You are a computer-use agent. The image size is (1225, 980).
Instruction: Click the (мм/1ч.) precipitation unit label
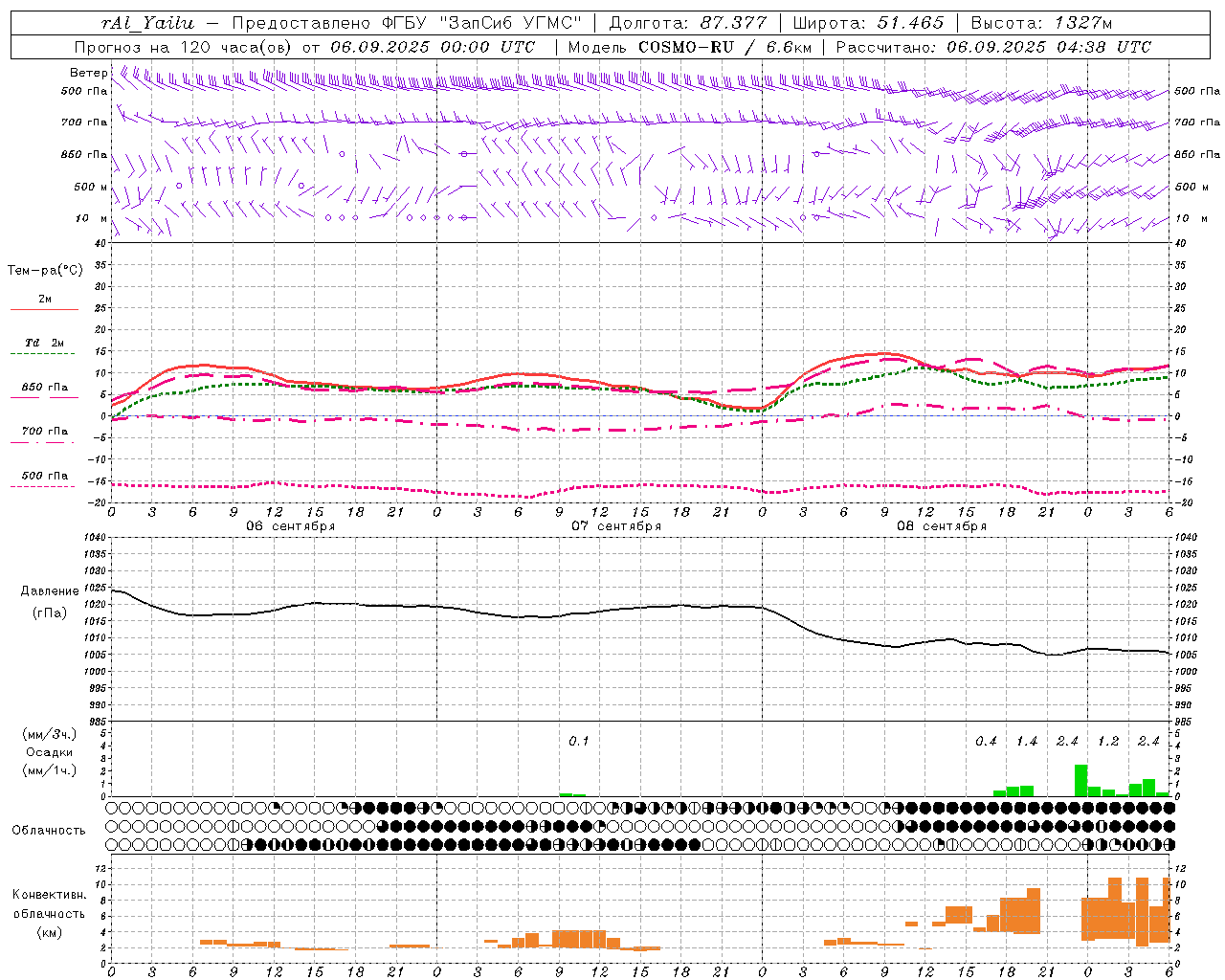tap(49, 770)
